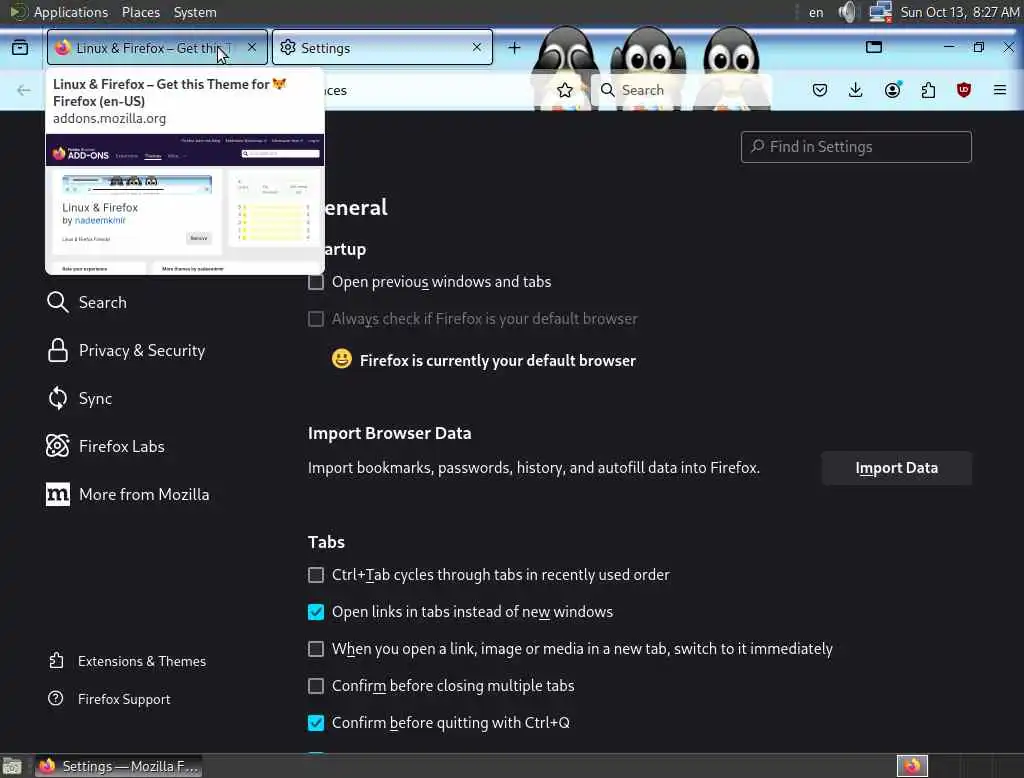
Task: Enable Open previous windows and tabs
Action: pos(316,282)
